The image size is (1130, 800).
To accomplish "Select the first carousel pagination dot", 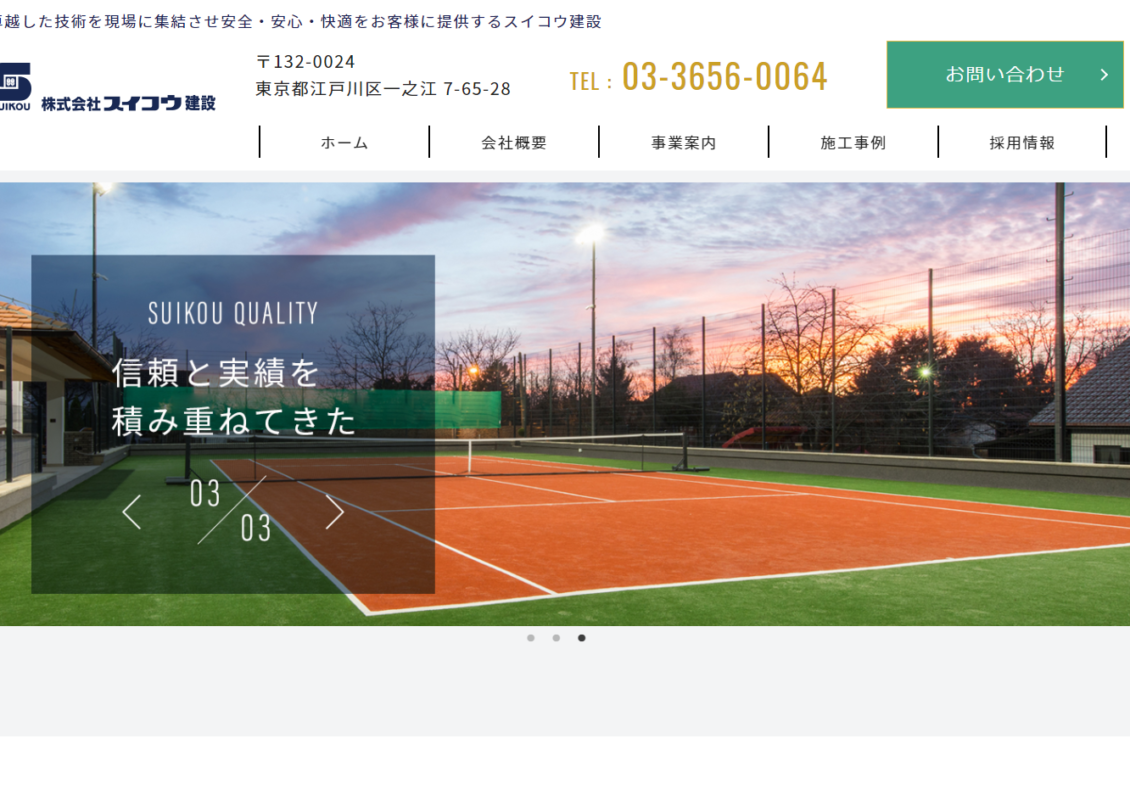I will (x=531, y=638).
